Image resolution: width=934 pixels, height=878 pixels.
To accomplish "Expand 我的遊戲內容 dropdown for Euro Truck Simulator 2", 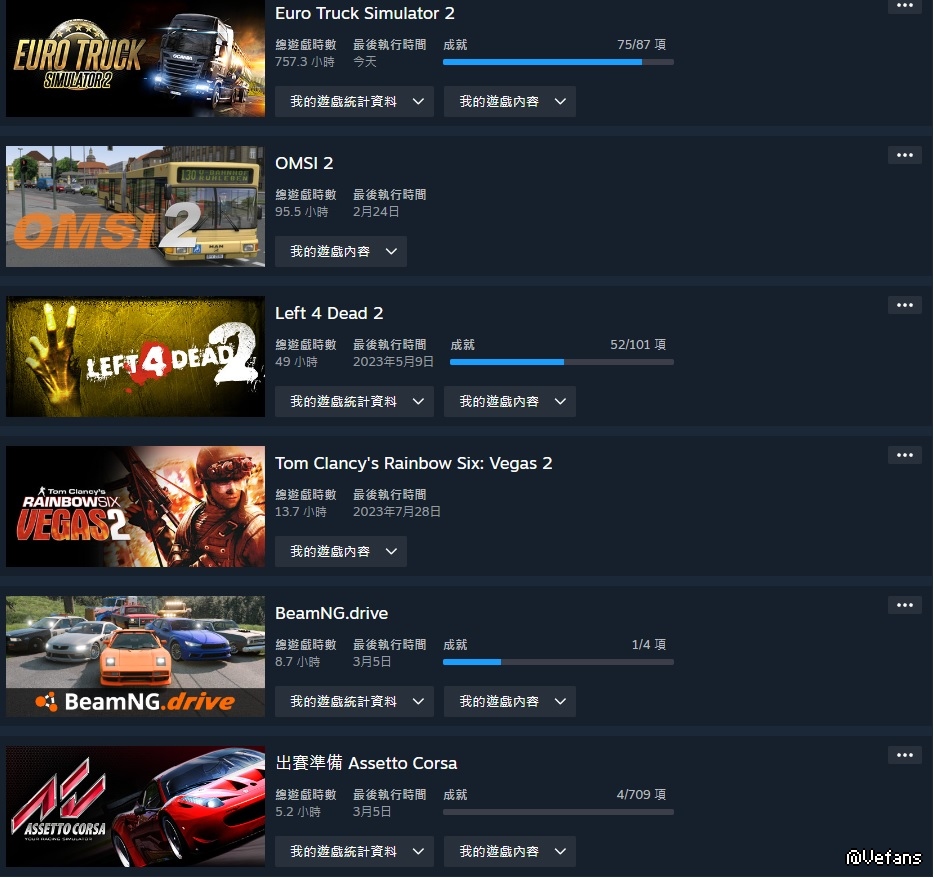I will [x=509, y=102].
